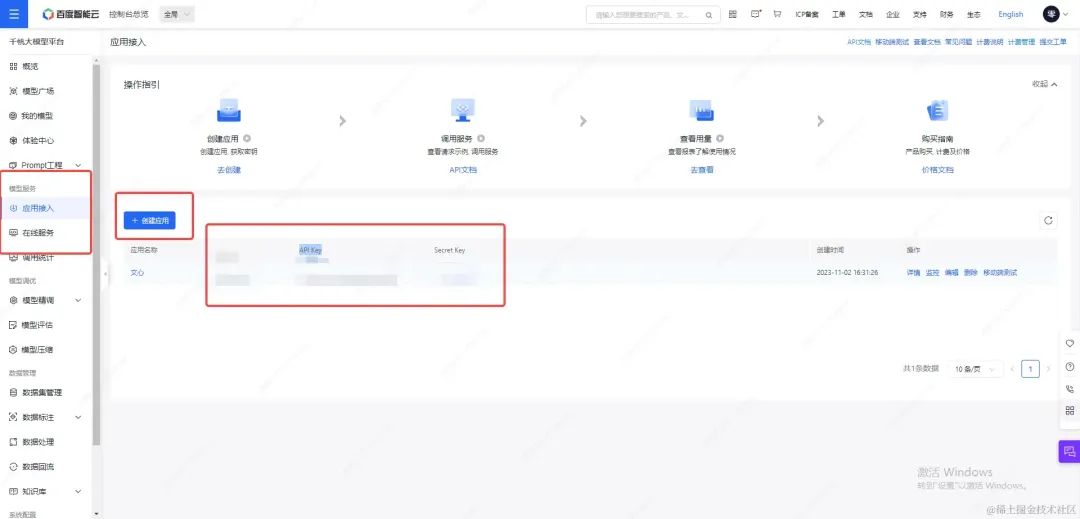Click 编辑 for the 文心 app

[x=951, y=273]
